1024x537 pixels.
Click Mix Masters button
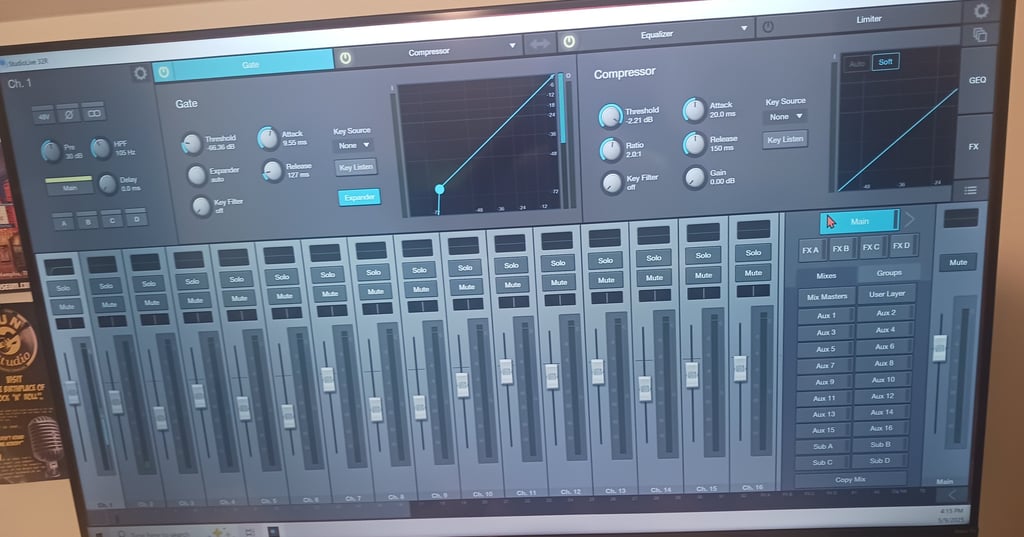827,297
